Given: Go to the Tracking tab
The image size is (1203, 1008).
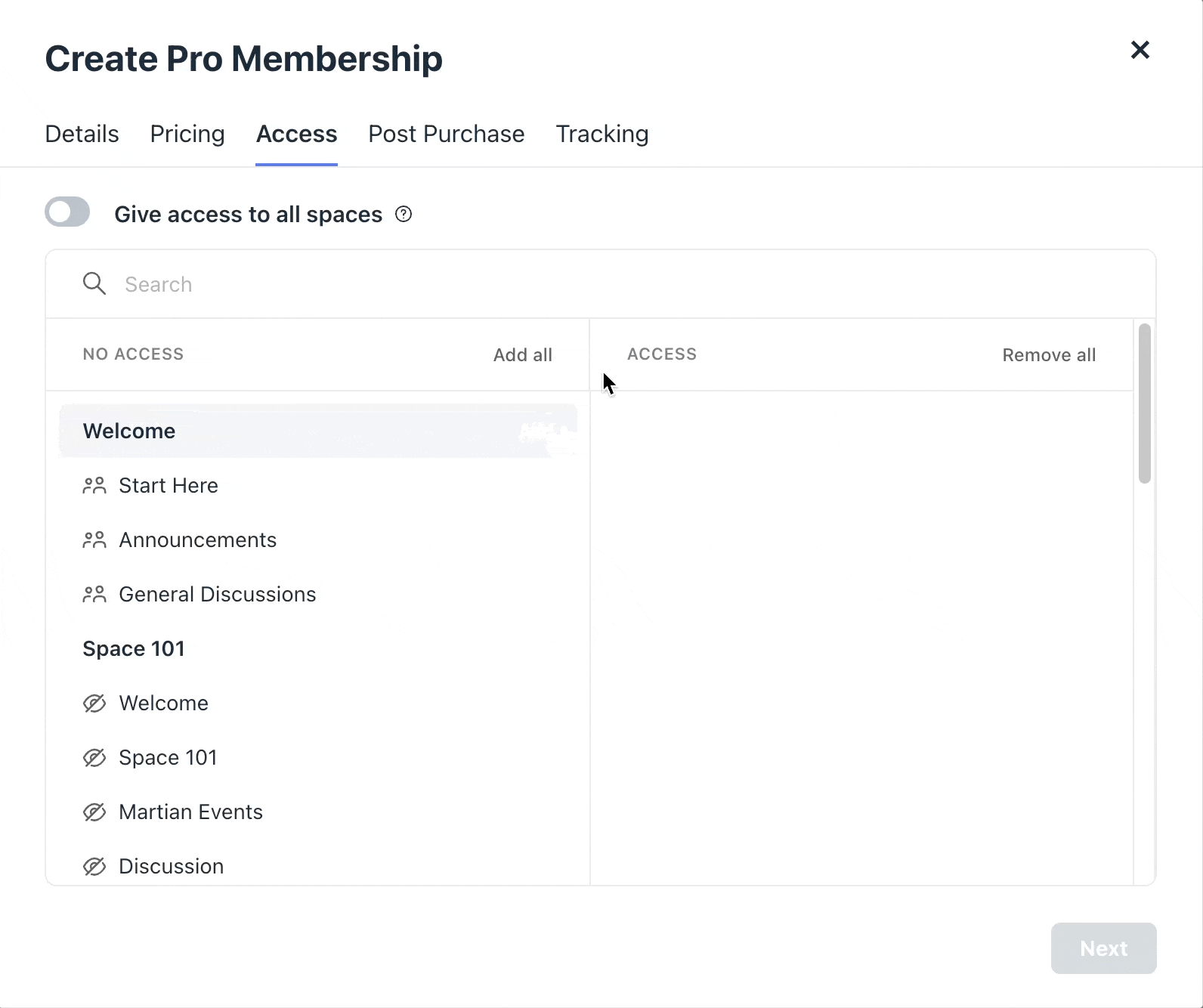Looking at the screenshot, I should click(601, 135).
